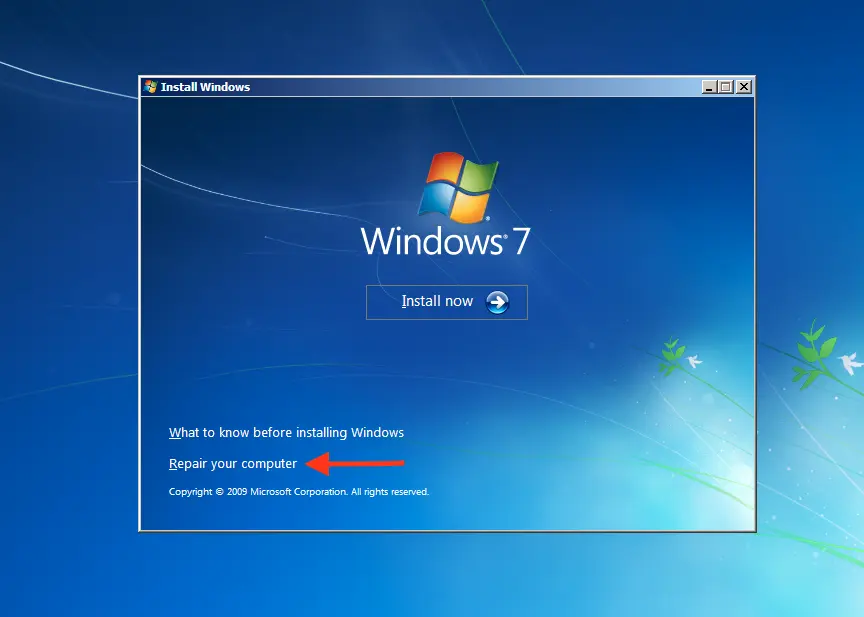Image resolution: width=864 pixels, height=617 pixels.
Task: Close the Install Windows dialog
Action: (x=743, y=87)
